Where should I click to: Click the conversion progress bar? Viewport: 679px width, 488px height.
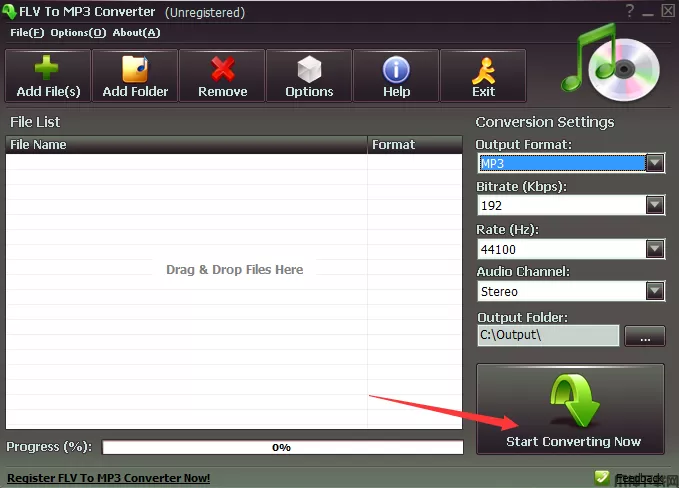point(282,447)
